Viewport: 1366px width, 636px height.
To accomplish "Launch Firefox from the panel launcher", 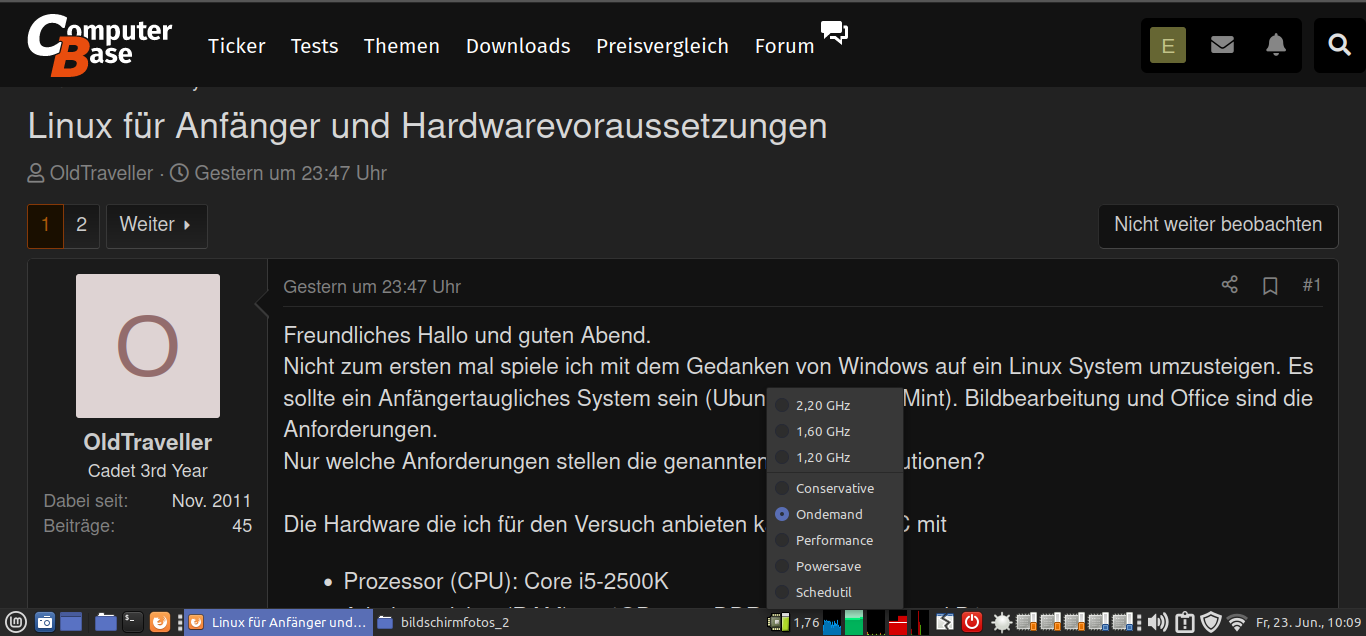I will [159, 622].
